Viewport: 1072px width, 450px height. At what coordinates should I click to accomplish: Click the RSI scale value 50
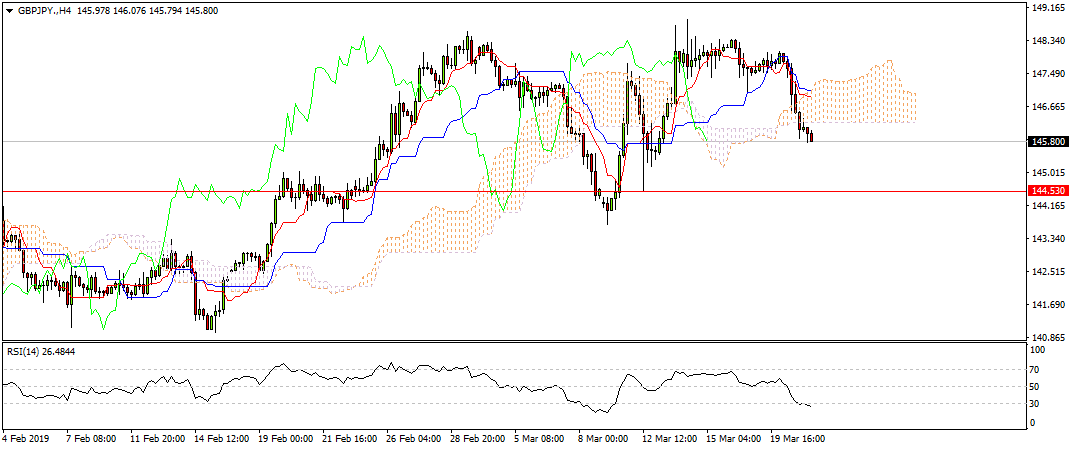pos(1036,387)
